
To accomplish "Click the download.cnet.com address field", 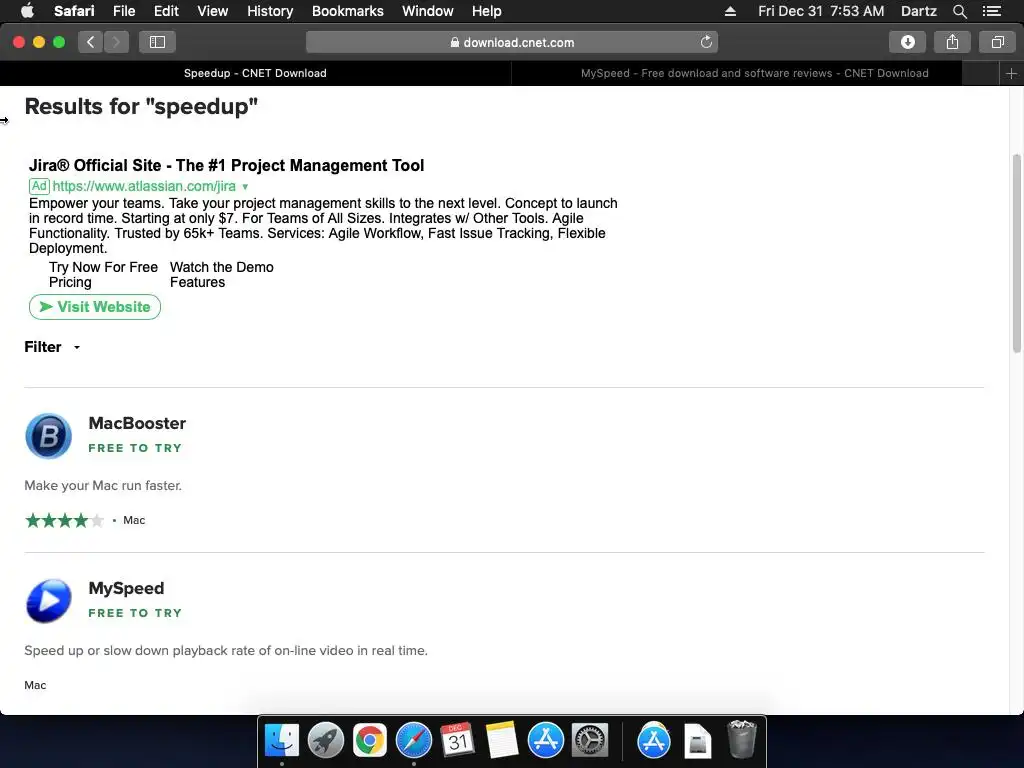I will coord(512,42).
